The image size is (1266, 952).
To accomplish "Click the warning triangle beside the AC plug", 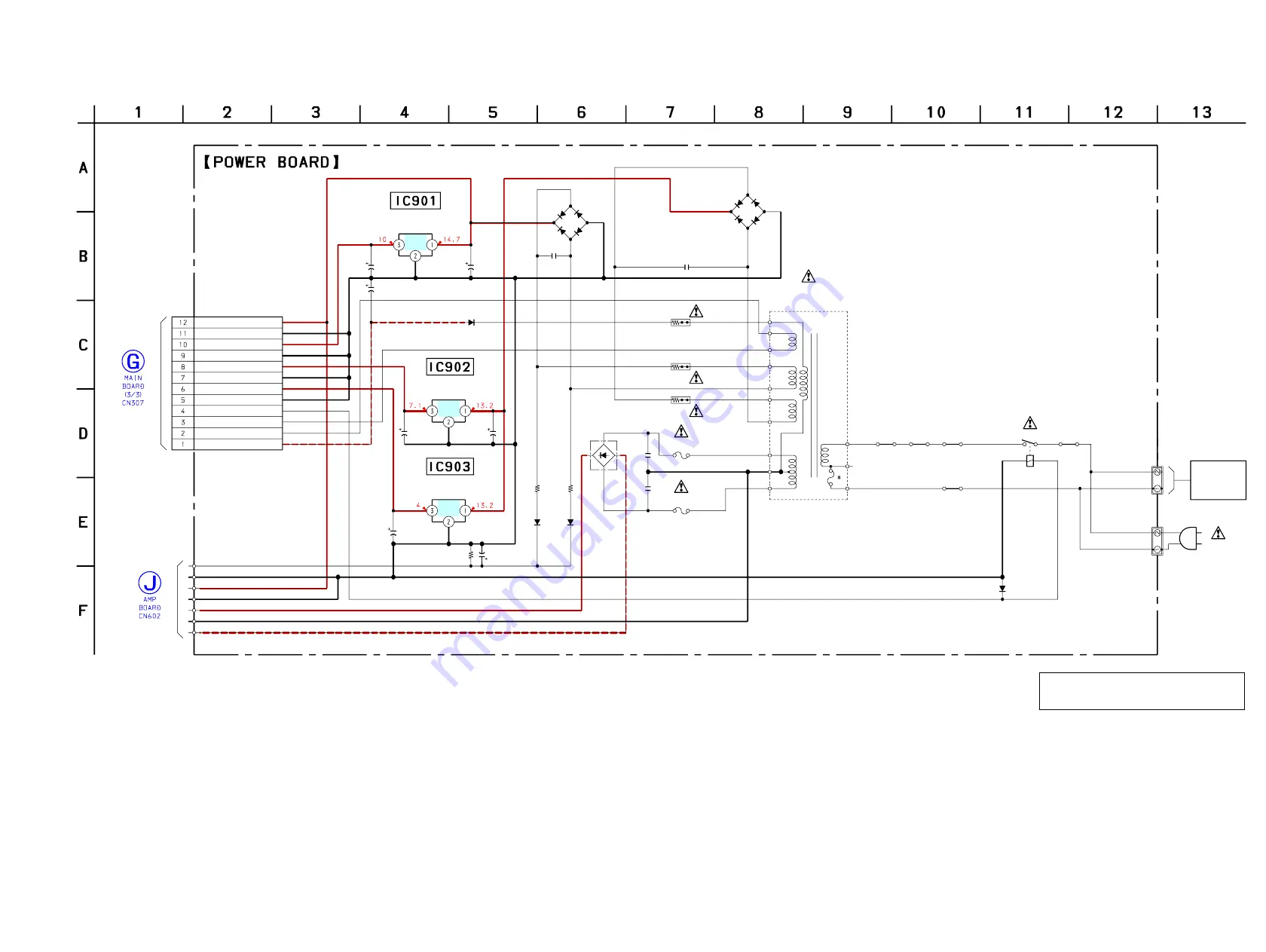I will point(1219,534).
